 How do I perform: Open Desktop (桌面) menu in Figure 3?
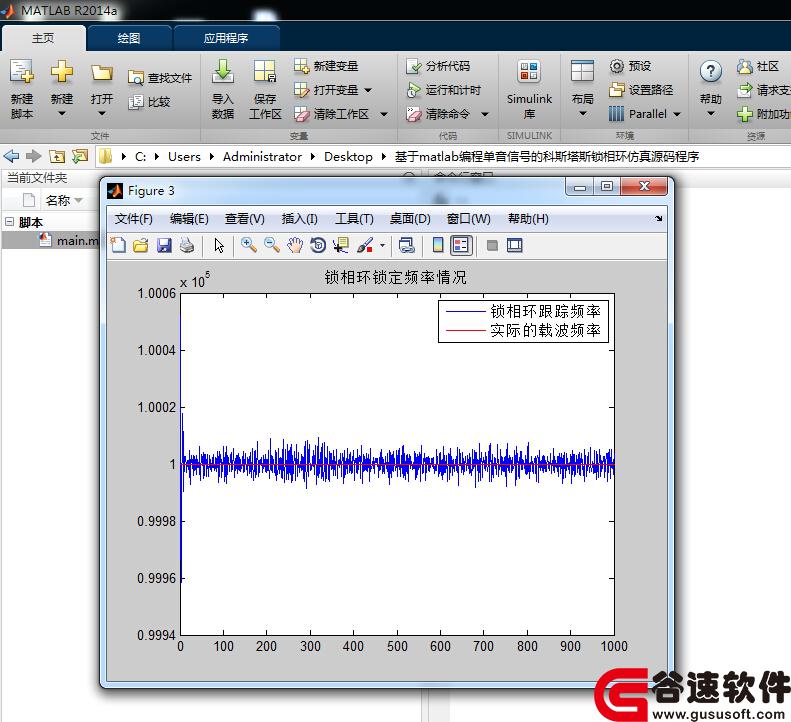tap(410, 219)
